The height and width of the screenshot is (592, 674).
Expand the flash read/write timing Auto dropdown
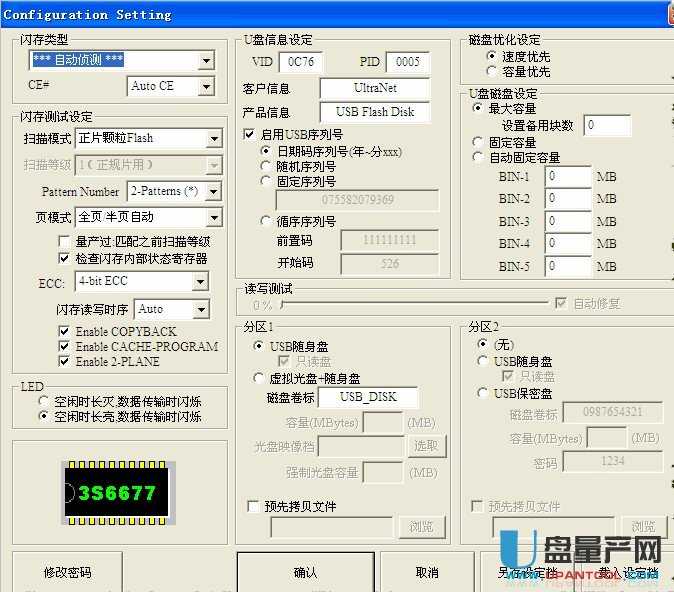click(201, 310)
